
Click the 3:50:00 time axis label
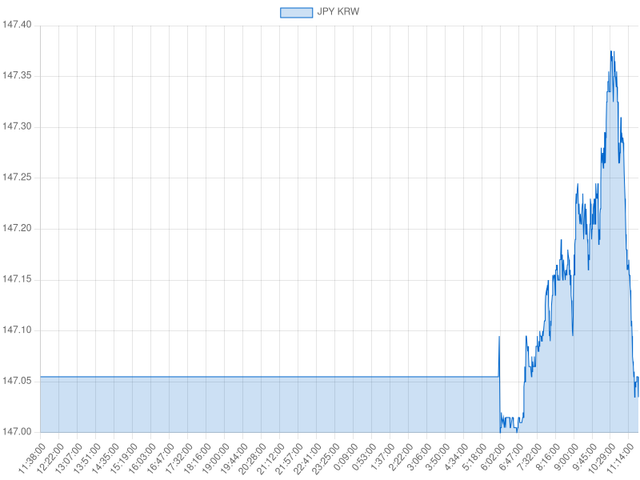(x=437, y=457)
